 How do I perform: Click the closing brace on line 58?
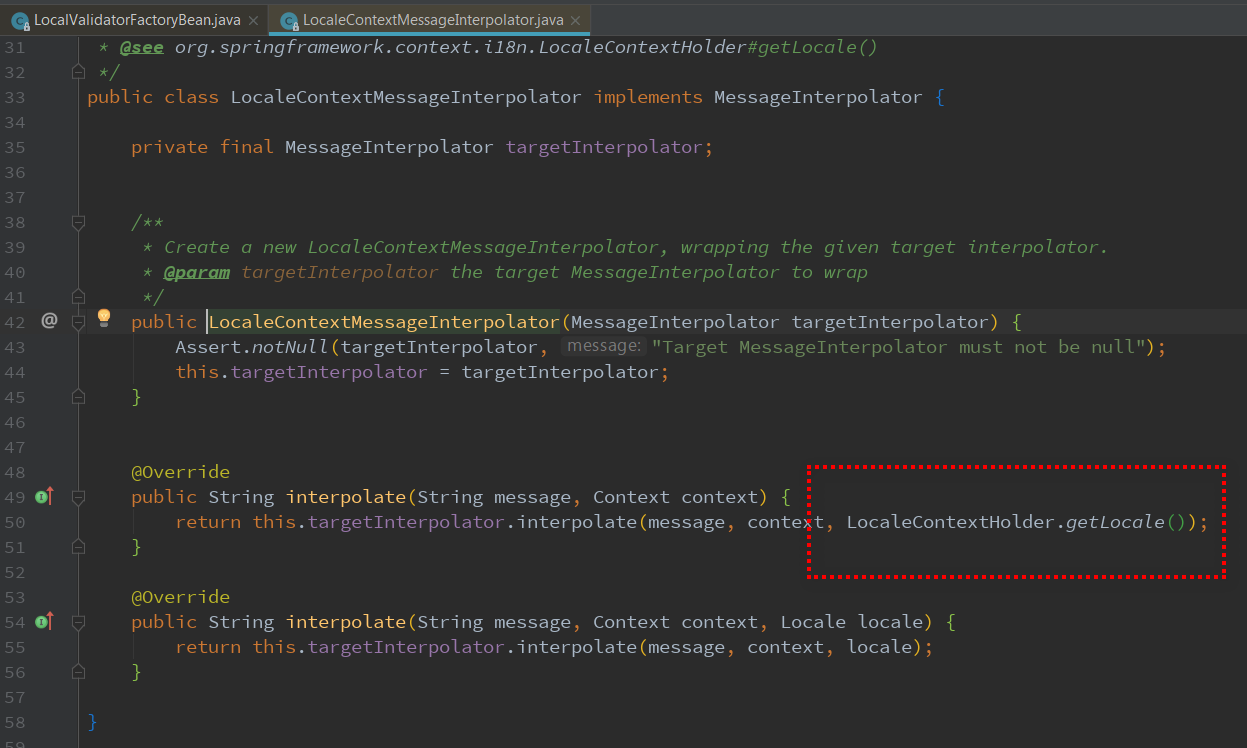pos(93,722)
